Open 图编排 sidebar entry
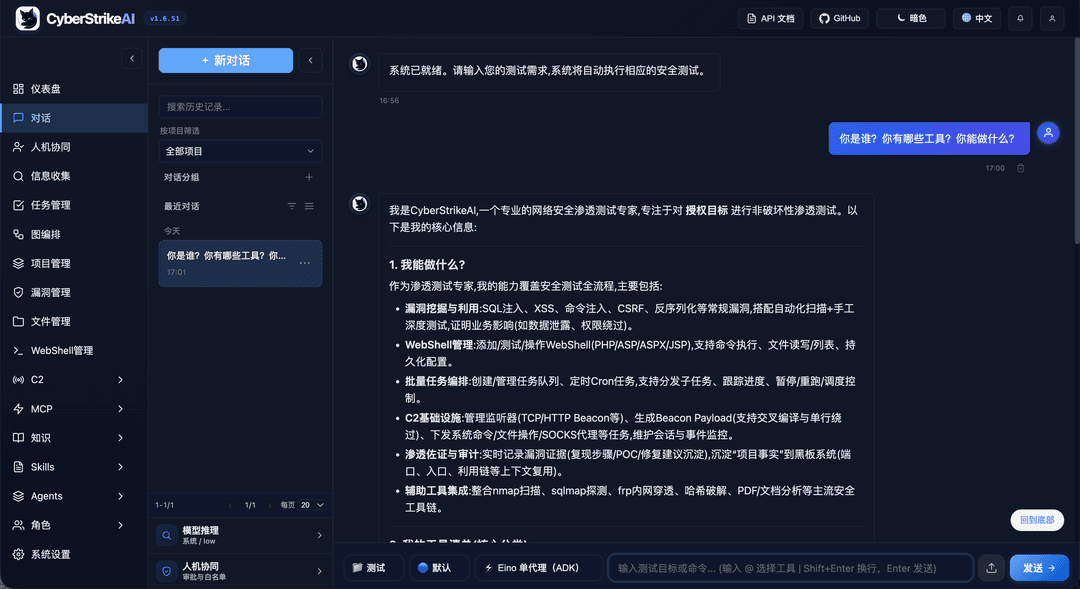This screenshot has height=589, width=1080. pos(74,234)
